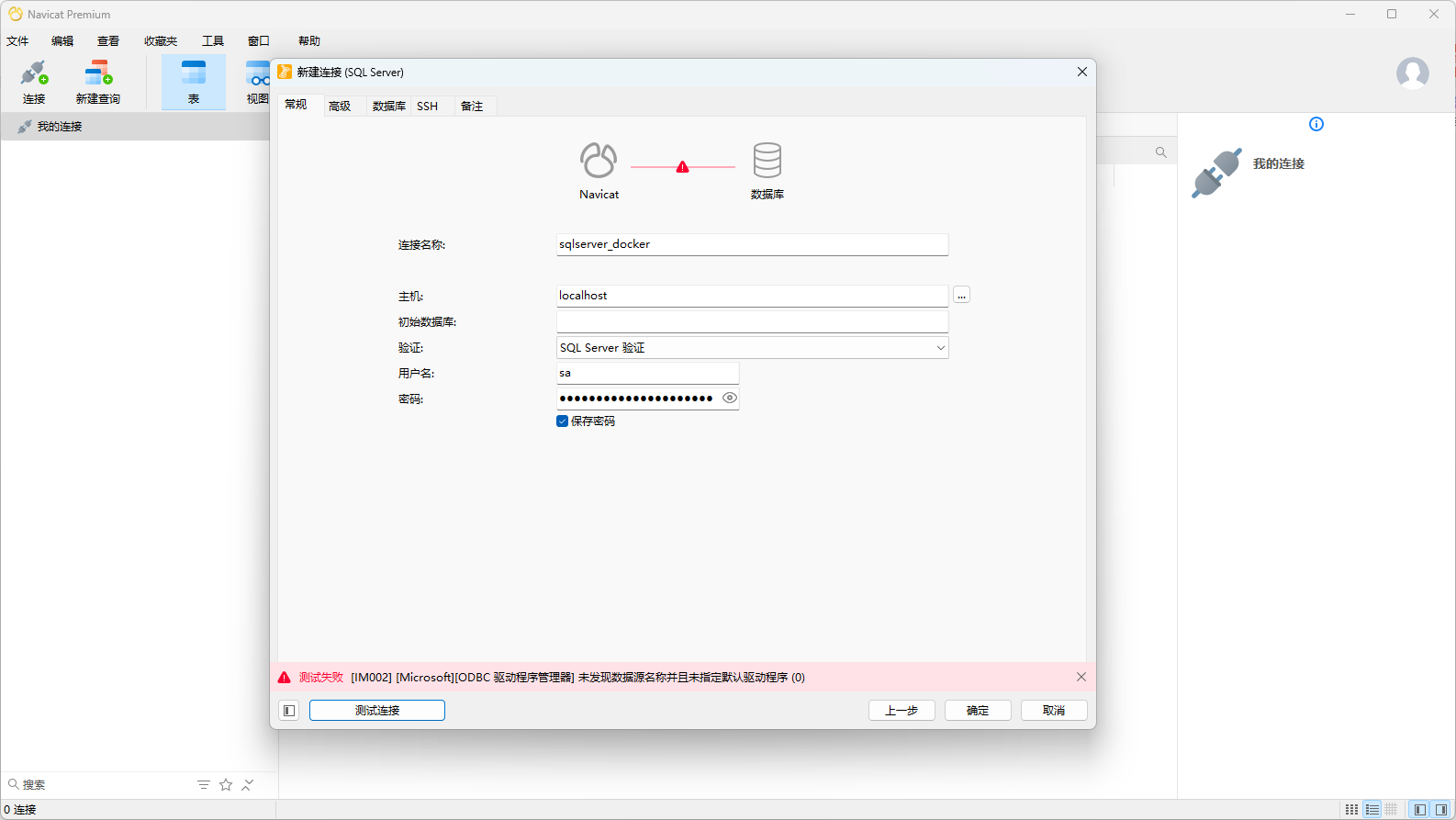Toggle the dialog's side panel icon
The image size is (1456, 820).
pos(289,711)
